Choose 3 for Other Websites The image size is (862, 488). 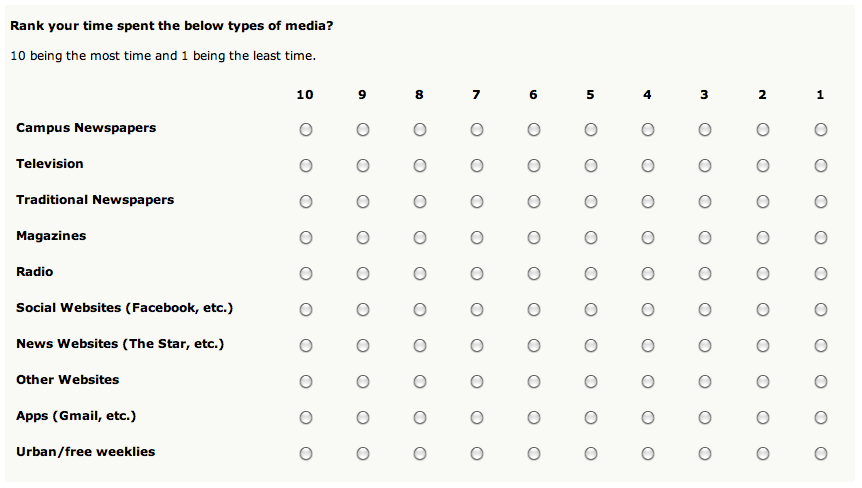pos(705,382)
